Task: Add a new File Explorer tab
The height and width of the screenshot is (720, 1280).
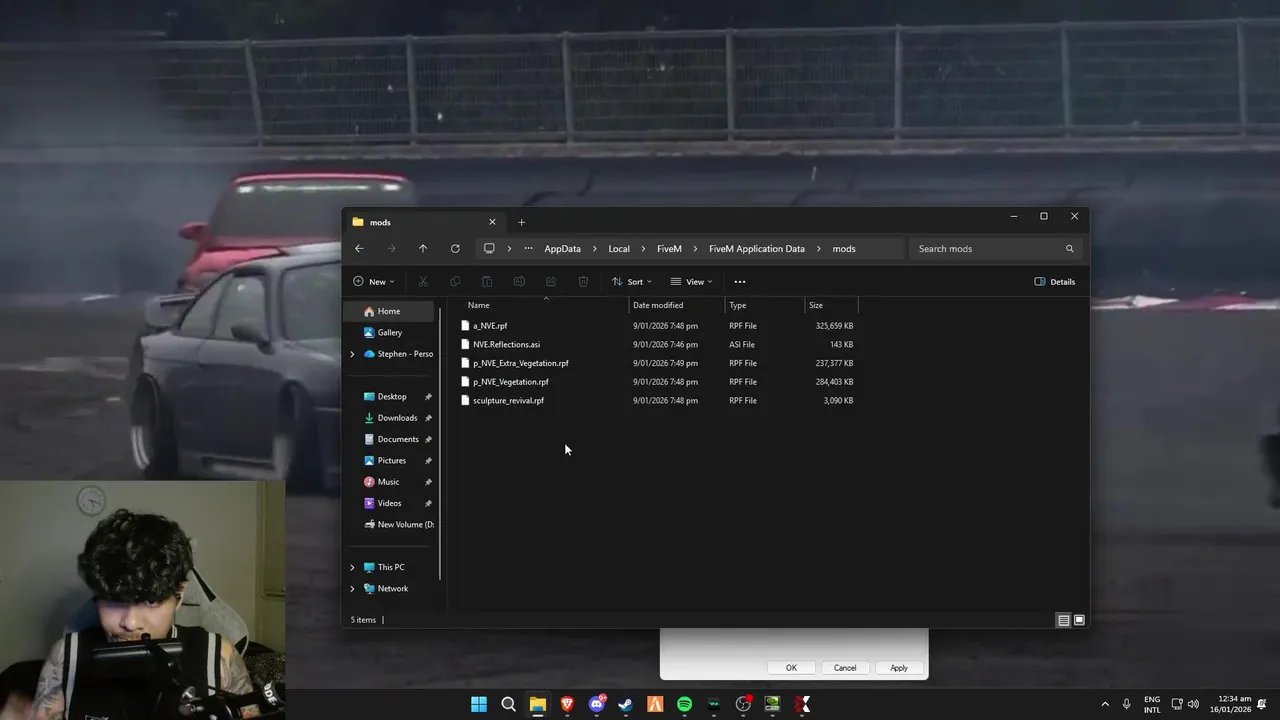Action: pos(521,222)
